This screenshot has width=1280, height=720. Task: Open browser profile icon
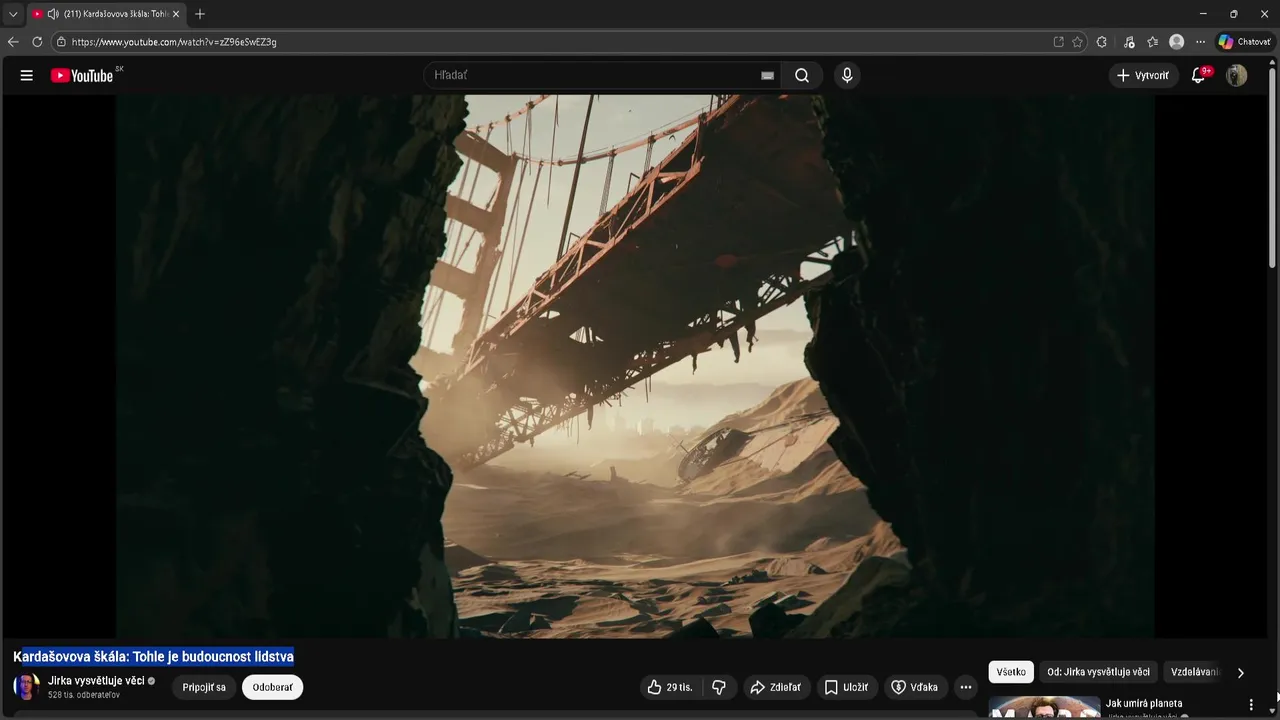pyautogui.click(x=1177, y=42)
